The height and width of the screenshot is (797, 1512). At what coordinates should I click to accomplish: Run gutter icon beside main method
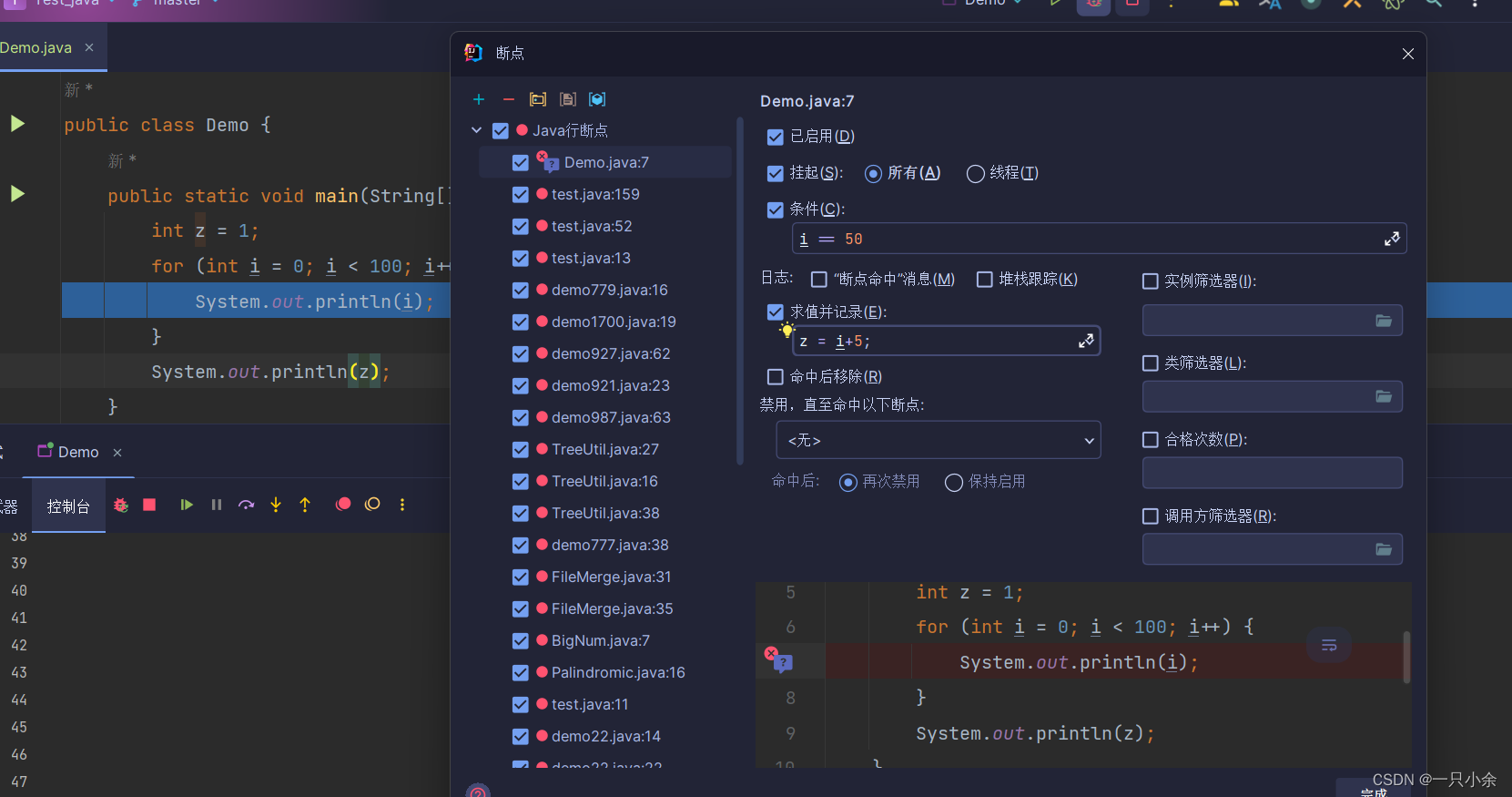point(17,194)
